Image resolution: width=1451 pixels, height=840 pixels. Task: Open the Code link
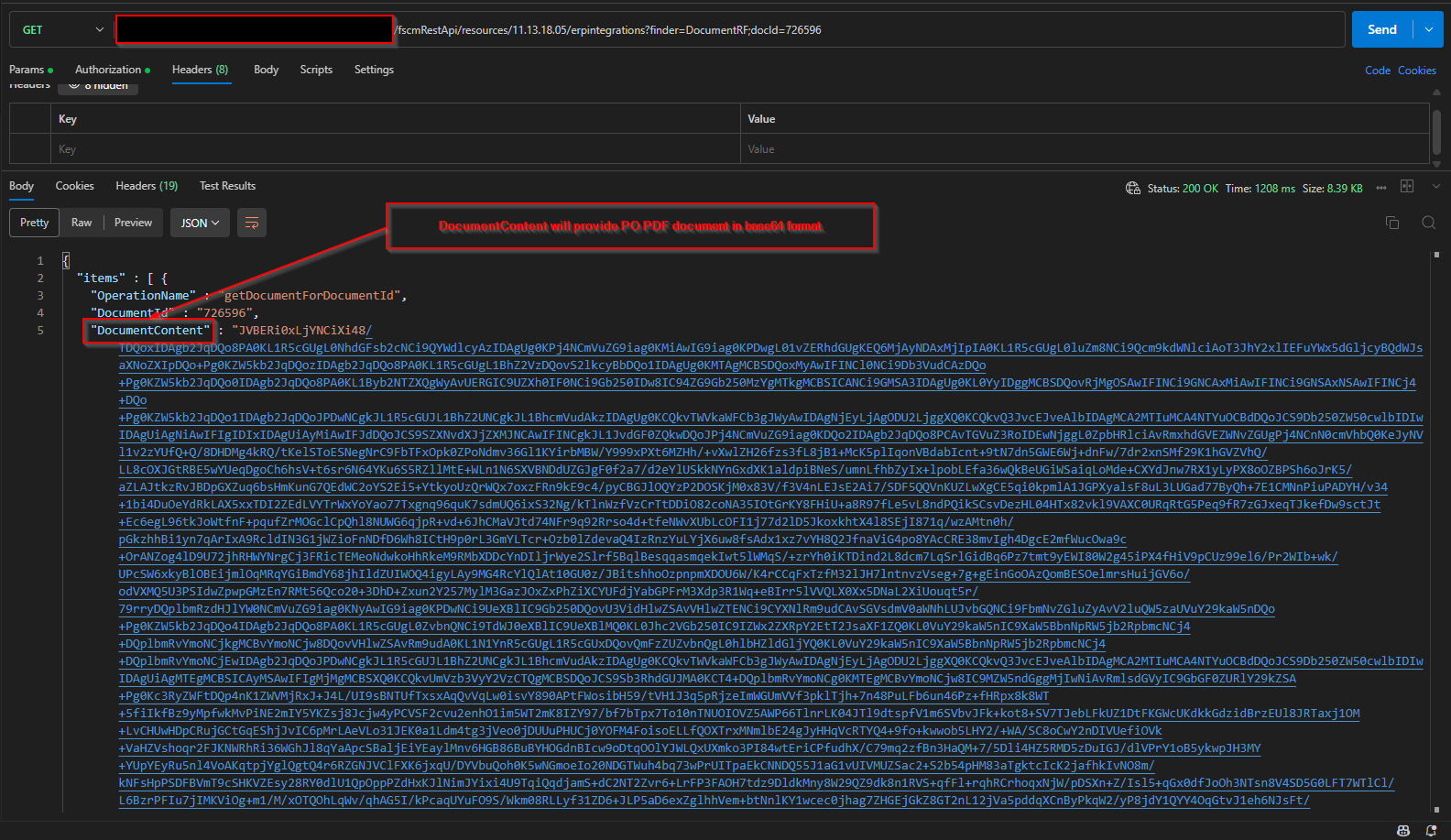(x=1377, y=71)
